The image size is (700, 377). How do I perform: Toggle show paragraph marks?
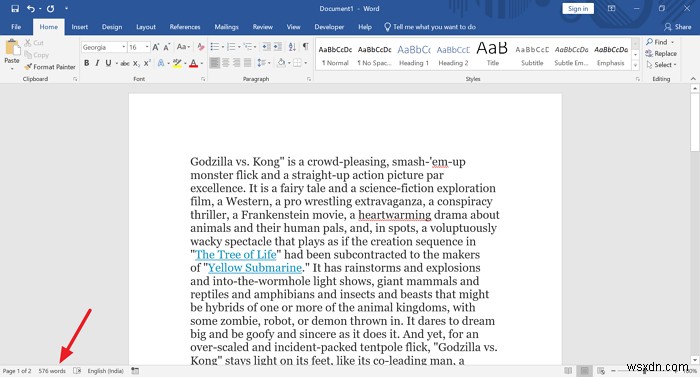pyautogui.click(x=305, y=47)
